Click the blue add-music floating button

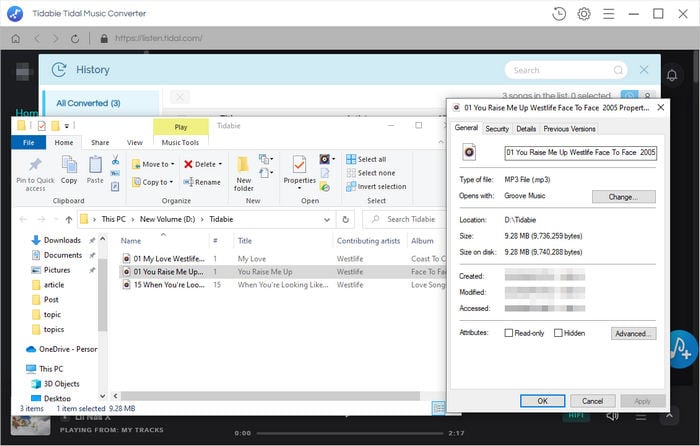point(682,350)
